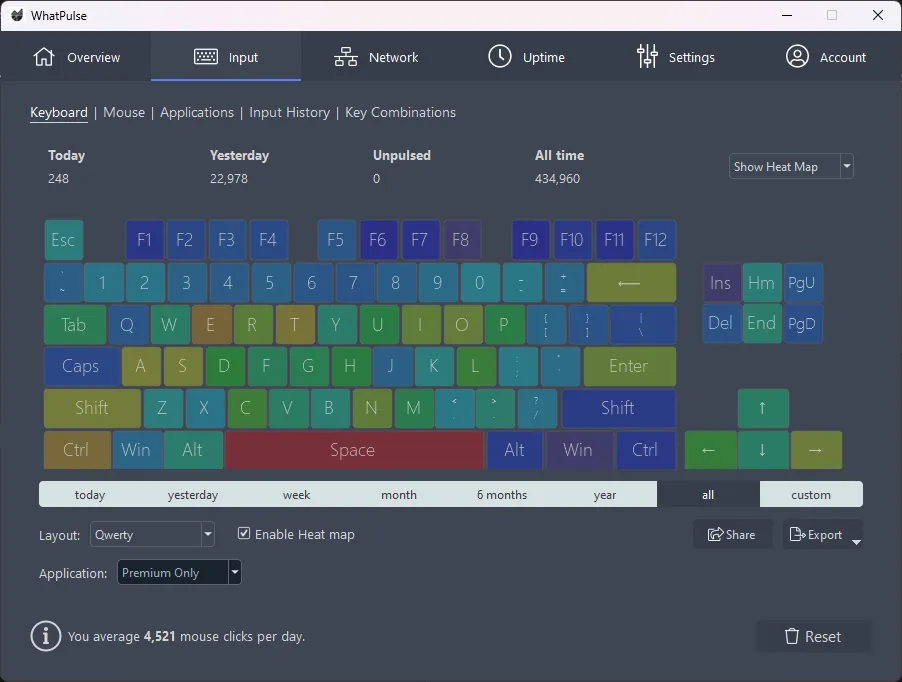Image resolution: width=902 pixels, height=682 pixels.
Task: Click the Share icon button
Action: pos(716,535)
